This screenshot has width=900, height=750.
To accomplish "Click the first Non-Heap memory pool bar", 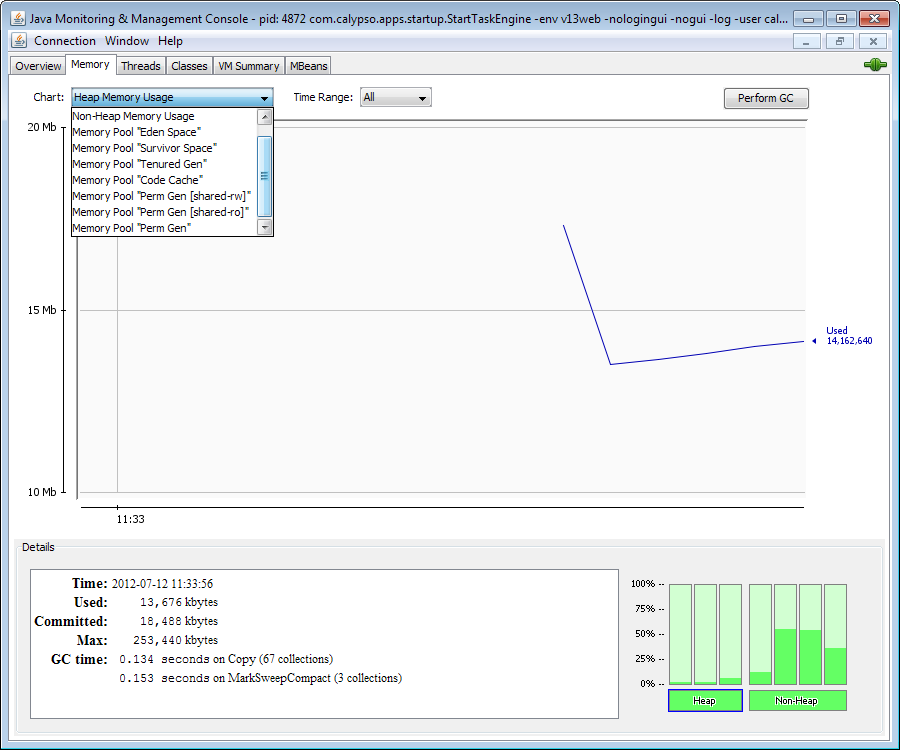I will click(760, 634).
